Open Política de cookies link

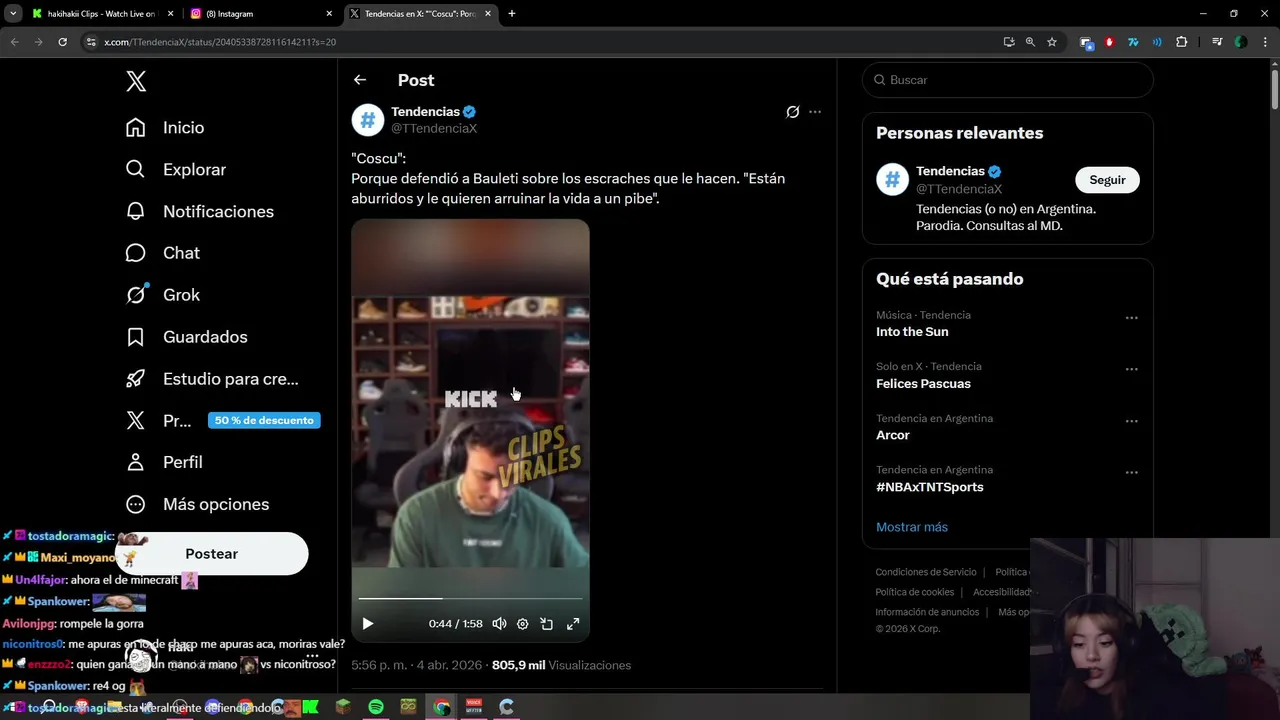click(x=914, y=592)
